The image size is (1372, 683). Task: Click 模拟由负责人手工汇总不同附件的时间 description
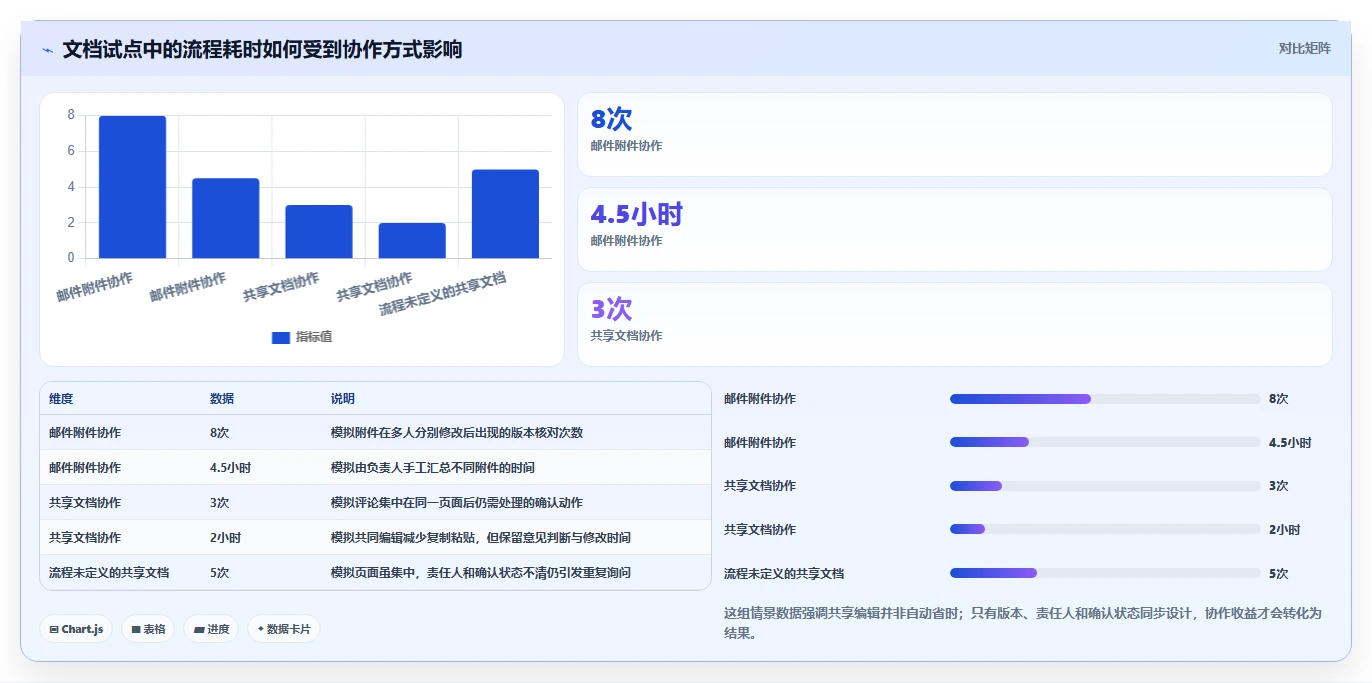[433, 468]
